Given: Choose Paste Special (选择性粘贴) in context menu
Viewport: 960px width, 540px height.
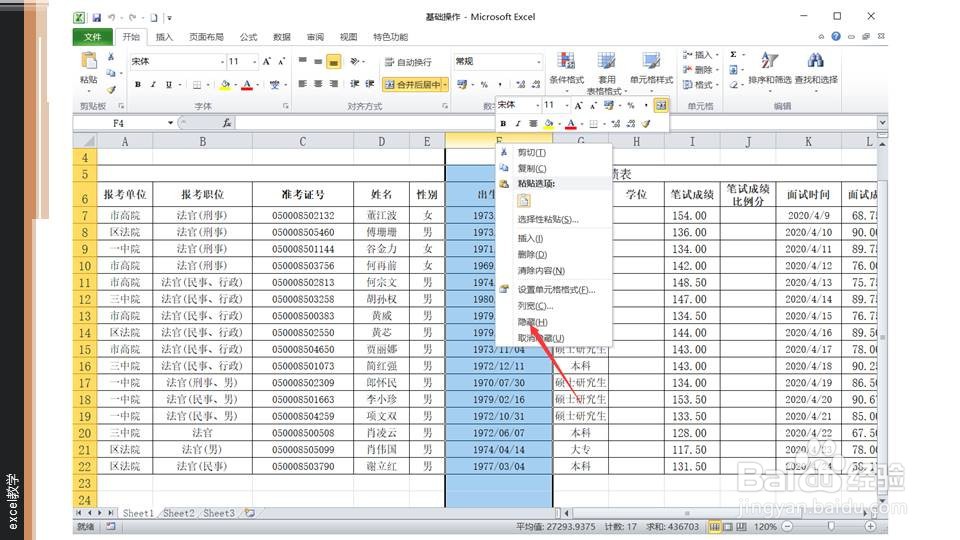Looking at the screenshot, I should click(x=556, y=219).
